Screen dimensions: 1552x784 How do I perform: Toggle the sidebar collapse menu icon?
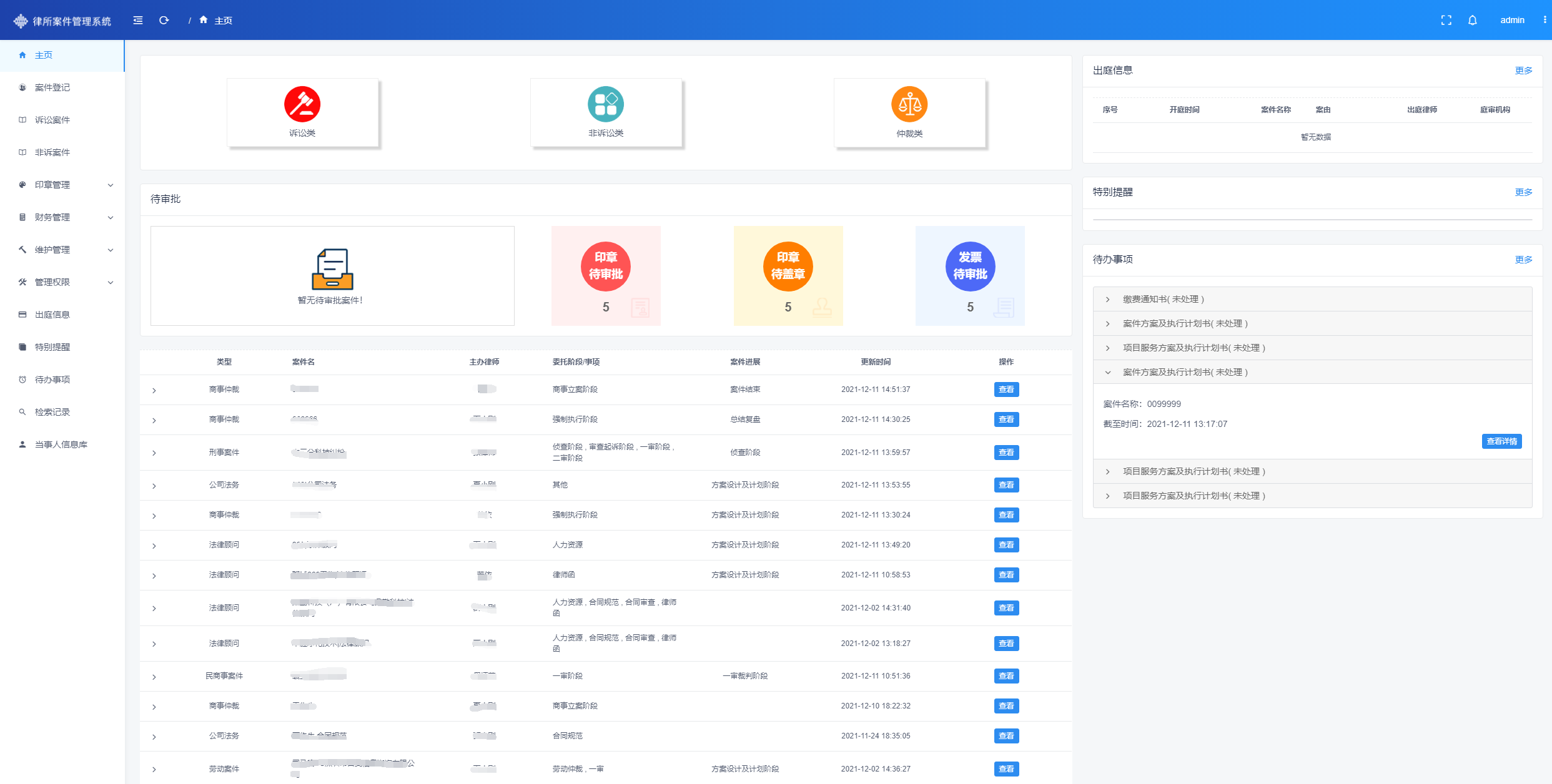pos(138,20)
